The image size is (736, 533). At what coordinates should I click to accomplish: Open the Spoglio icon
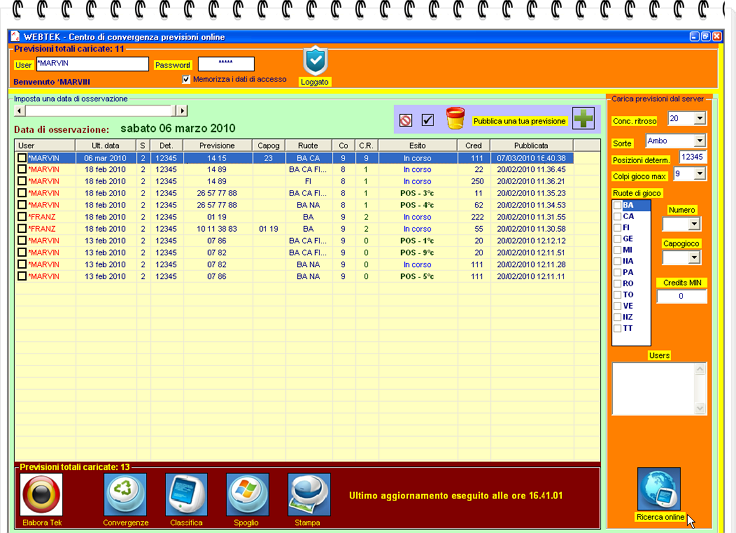[x=247, y=495]
